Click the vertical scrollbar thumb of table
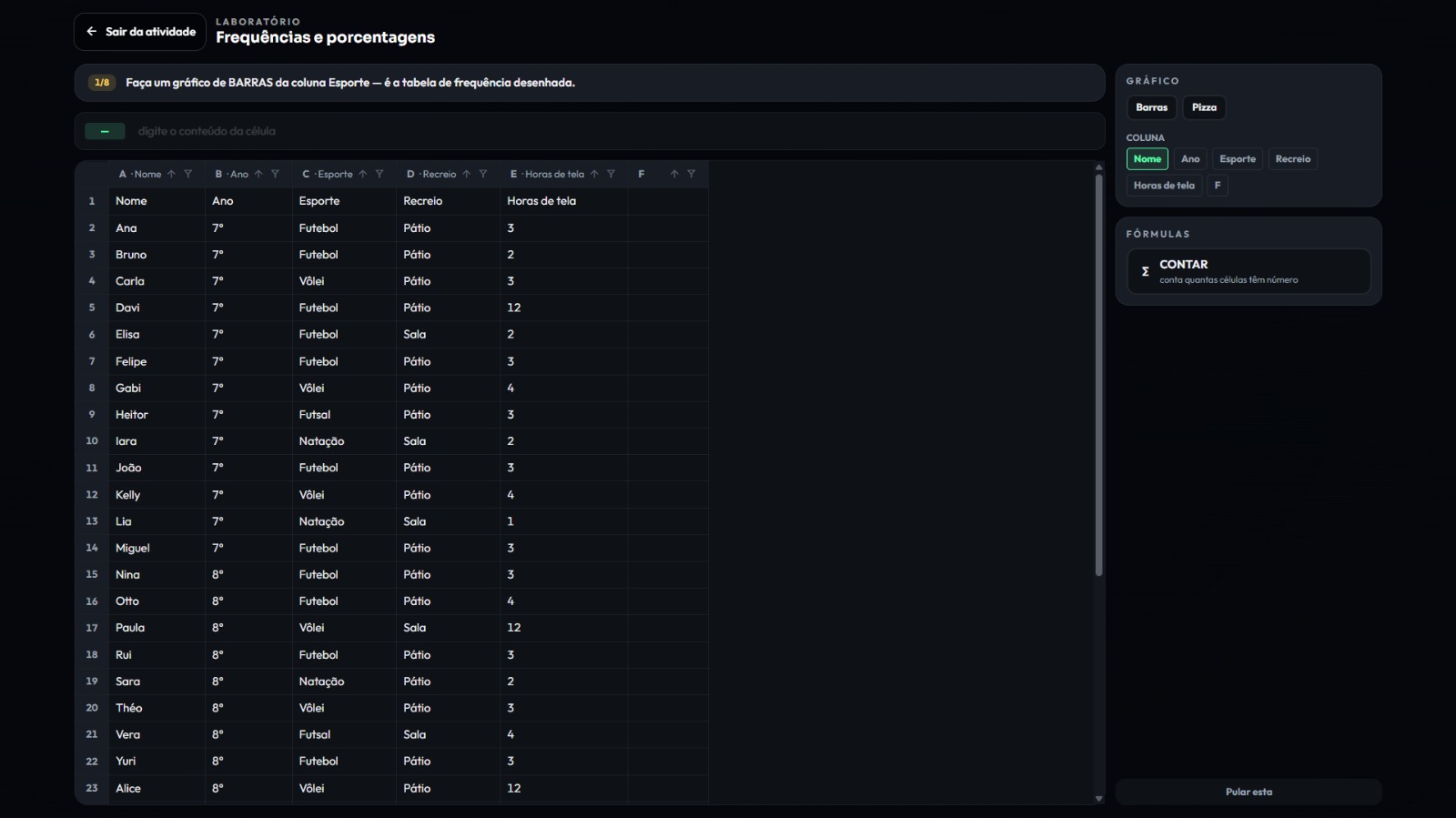1456x818 pixels. click(1098, 373)
